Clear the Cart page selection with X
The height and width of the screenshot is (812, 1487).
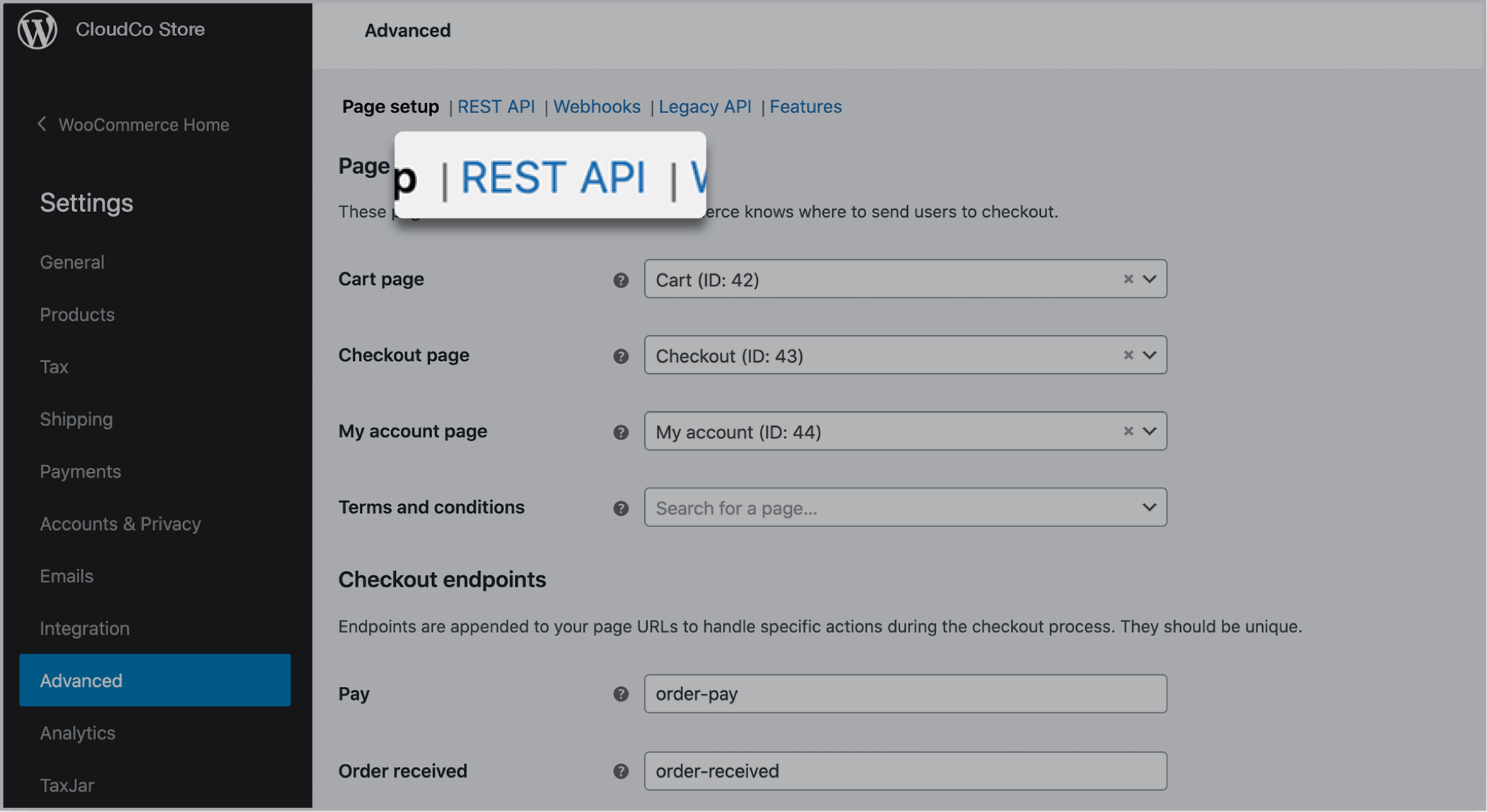click(1128, 279)
